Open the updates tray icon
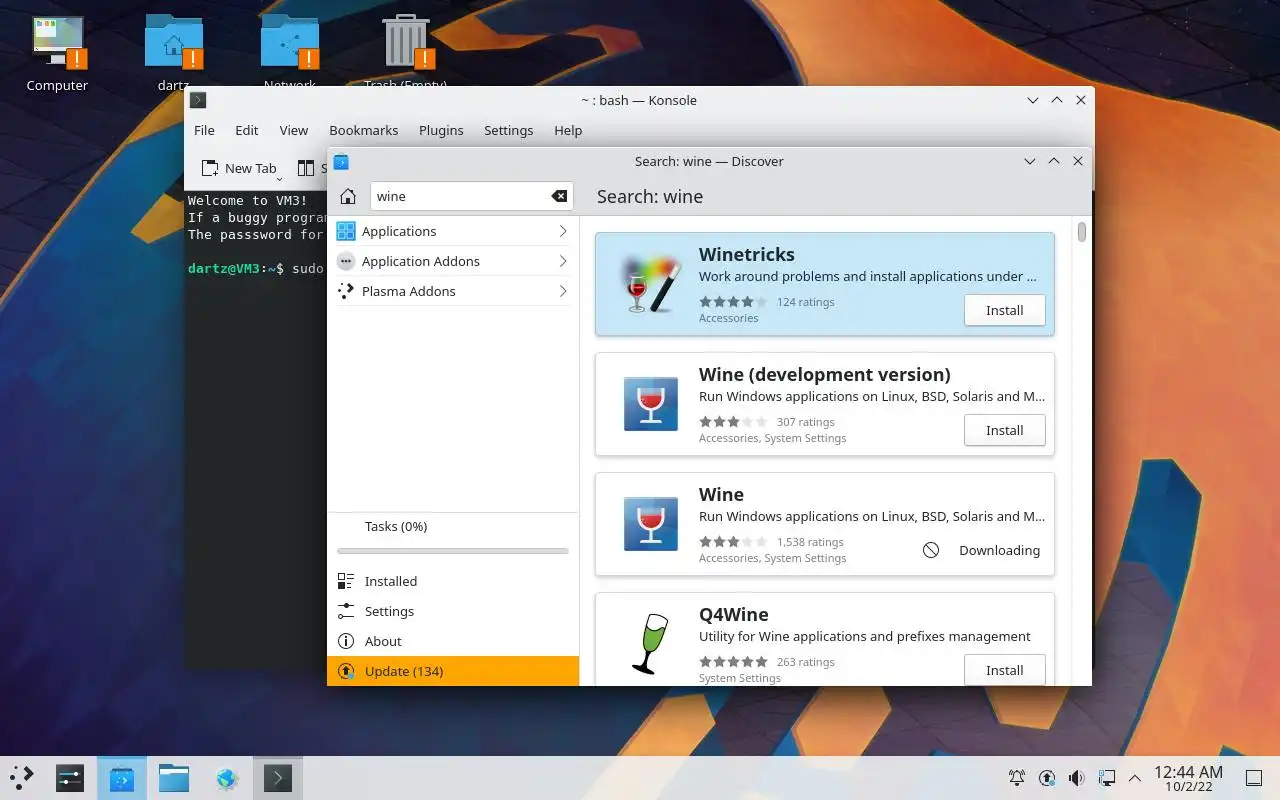The image size is (1280, 800). (x=1047, y=778)
